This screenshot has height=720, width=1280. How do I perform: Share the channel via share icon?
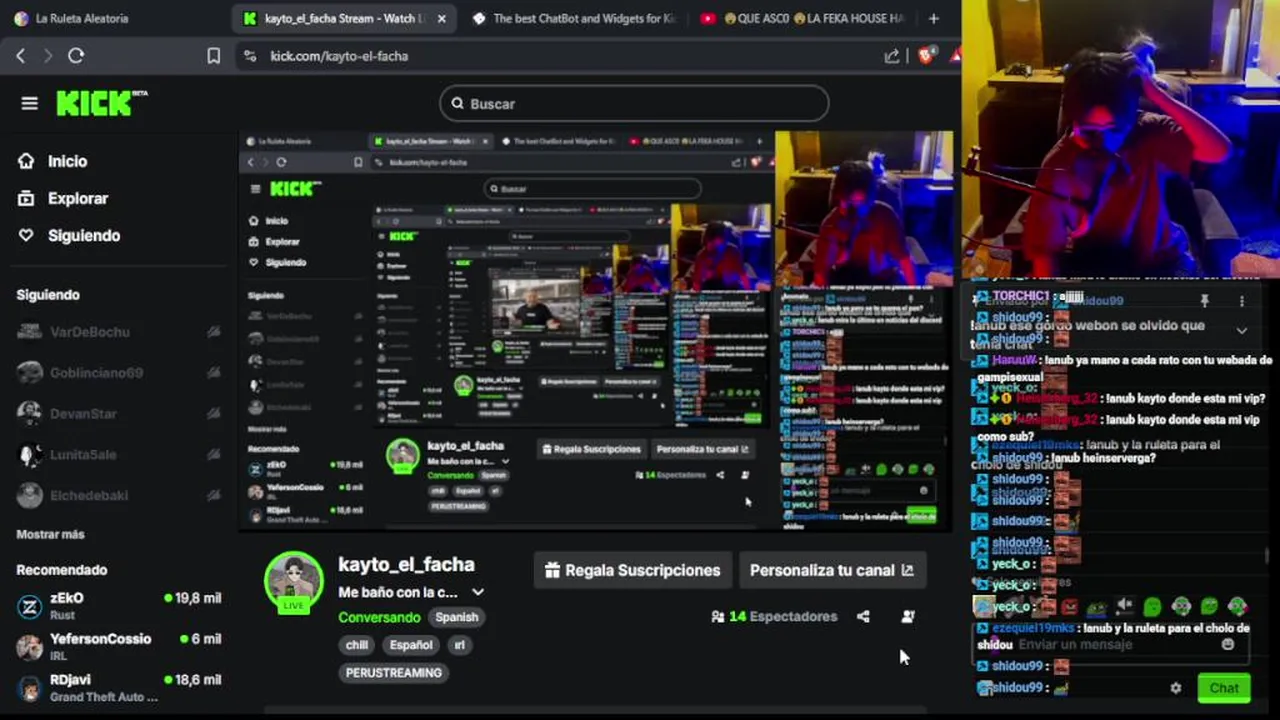[x=863, y=617]
